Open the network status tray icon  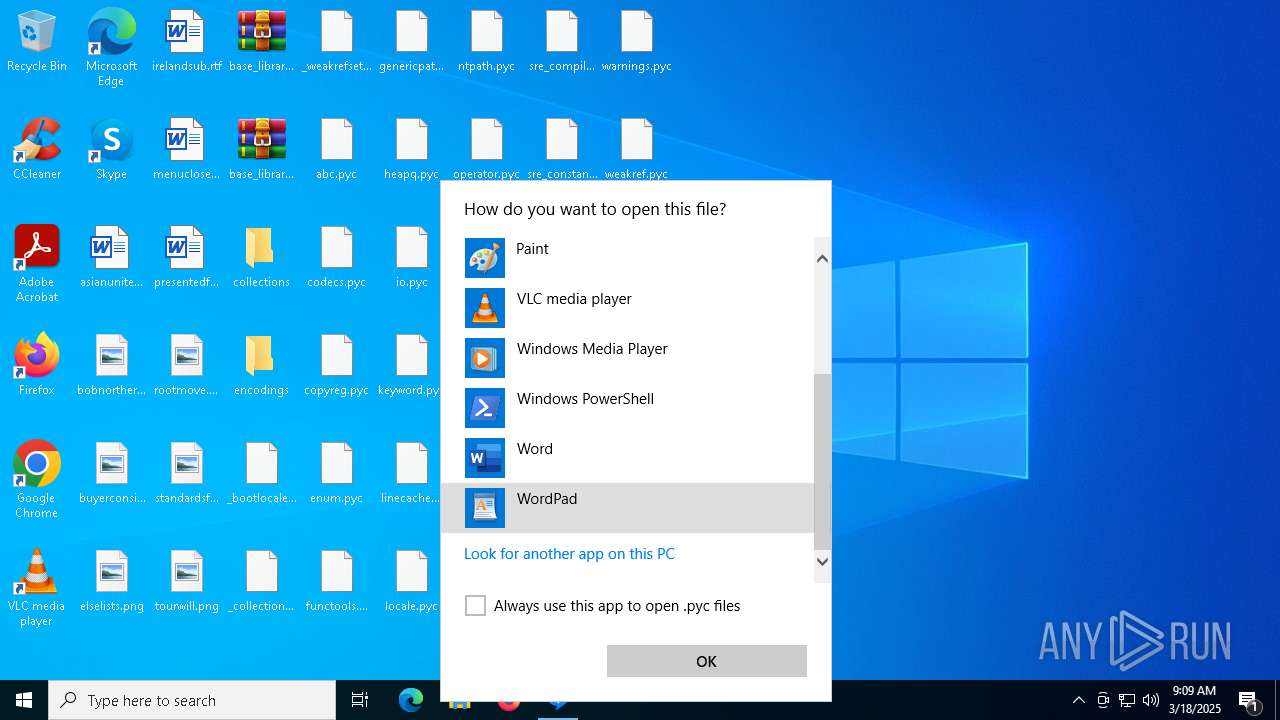[x=1127, y=700]
